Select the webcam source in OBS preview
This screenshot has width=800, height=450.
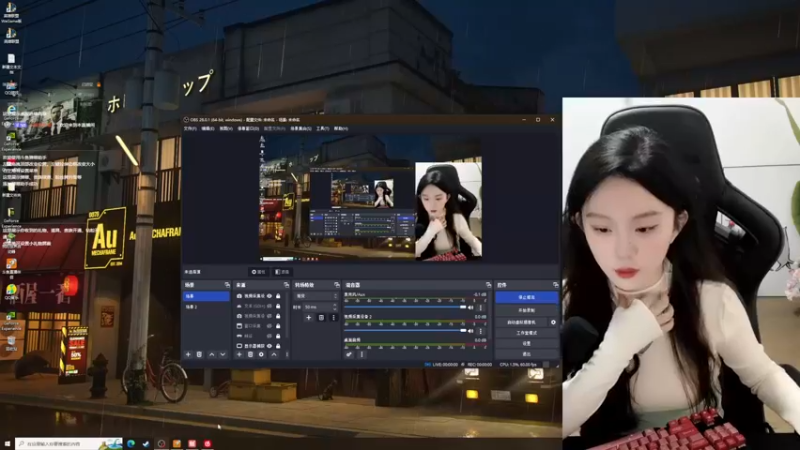[x=448, y=211]
